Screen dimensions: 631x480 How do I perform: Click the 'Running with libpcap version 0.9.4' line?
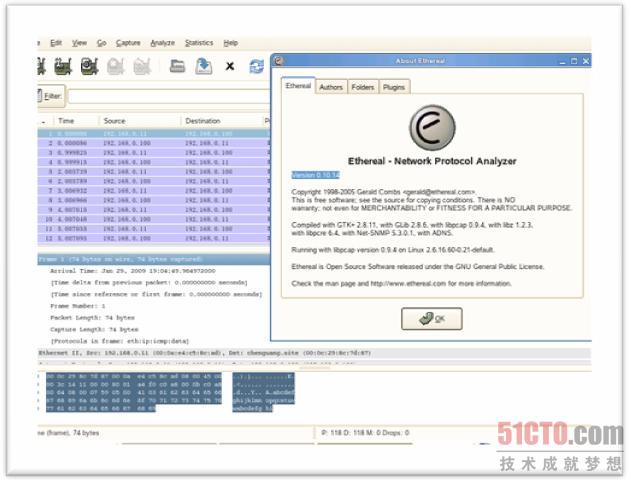pos(393,250)
